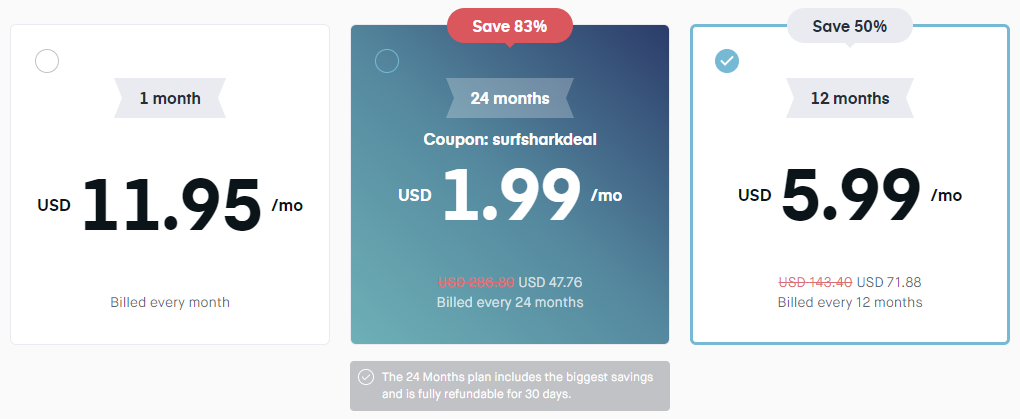Click the 1 month ribbon label
This screenshot has width=1020, height=419.
[x=170, y=98]
